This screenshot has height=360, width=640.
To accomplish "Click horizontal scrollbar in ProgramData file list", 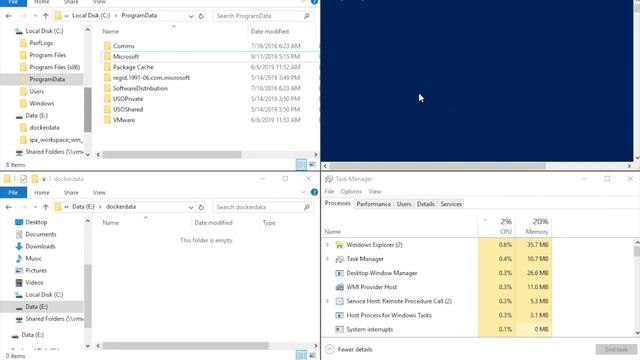I will pyautogui.click(x=172, y=155).
